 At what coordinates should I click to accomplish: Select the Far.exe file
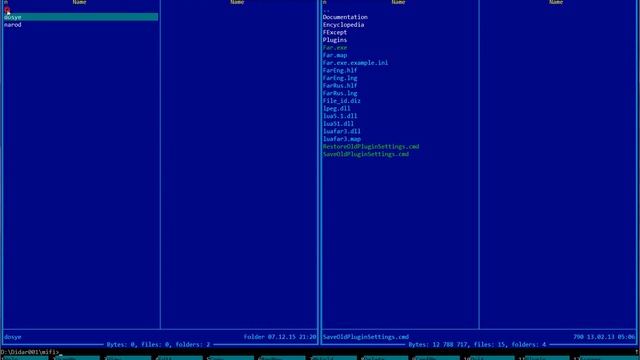(335, 48)
